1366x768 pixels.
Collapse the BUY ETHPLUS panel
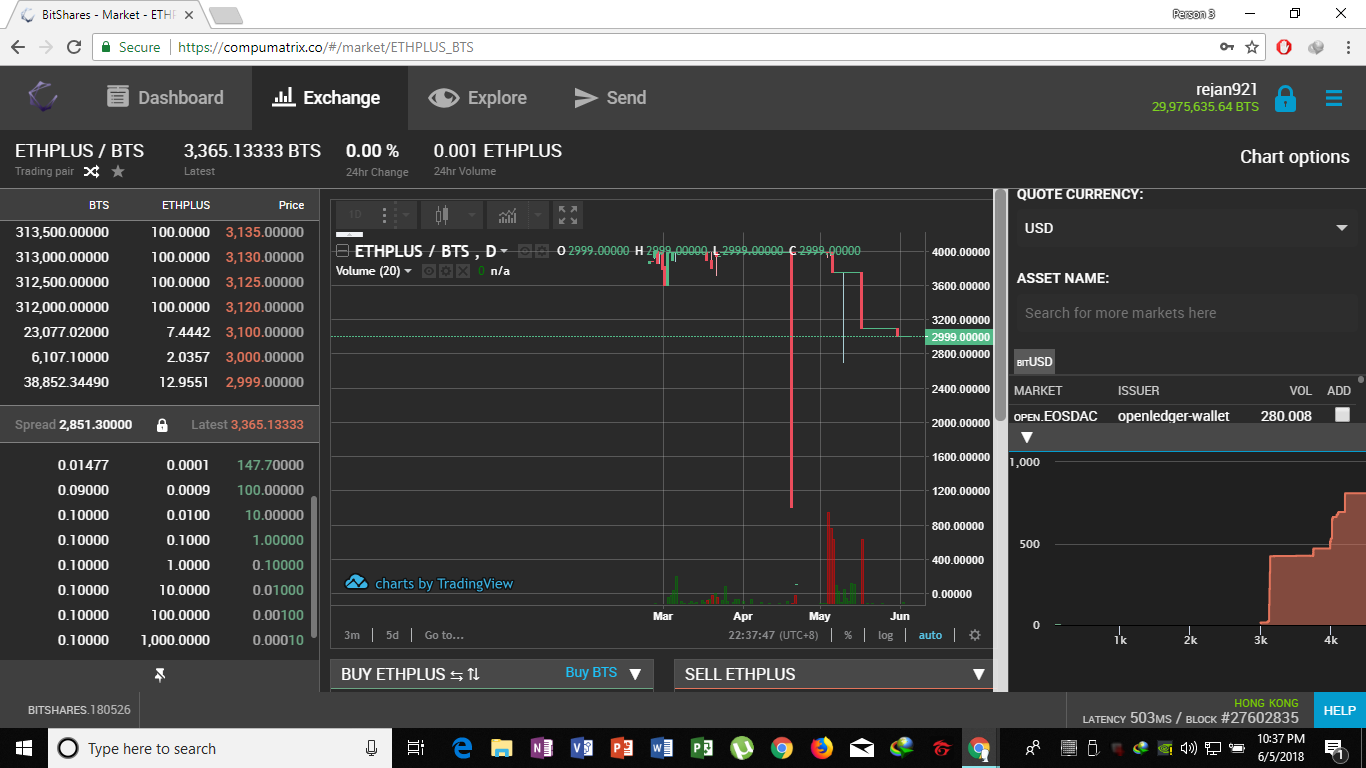pos(635,674)
